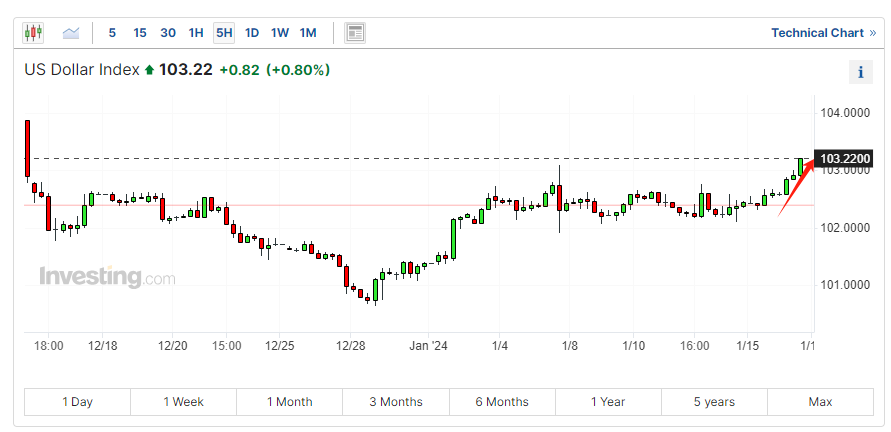Select the 1W interval
The image size is (891, 432).
point(280,33)
